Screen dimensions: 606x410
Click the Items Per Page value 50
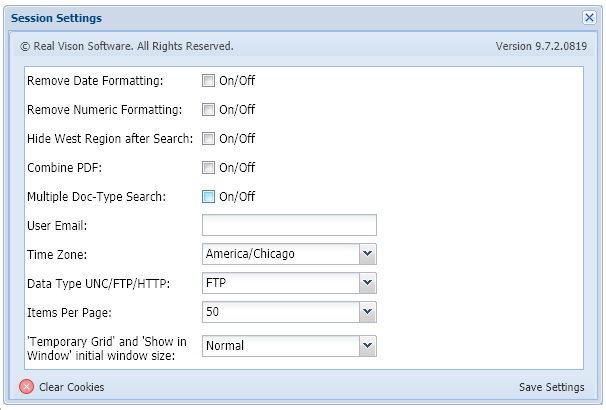pos(280,313)
